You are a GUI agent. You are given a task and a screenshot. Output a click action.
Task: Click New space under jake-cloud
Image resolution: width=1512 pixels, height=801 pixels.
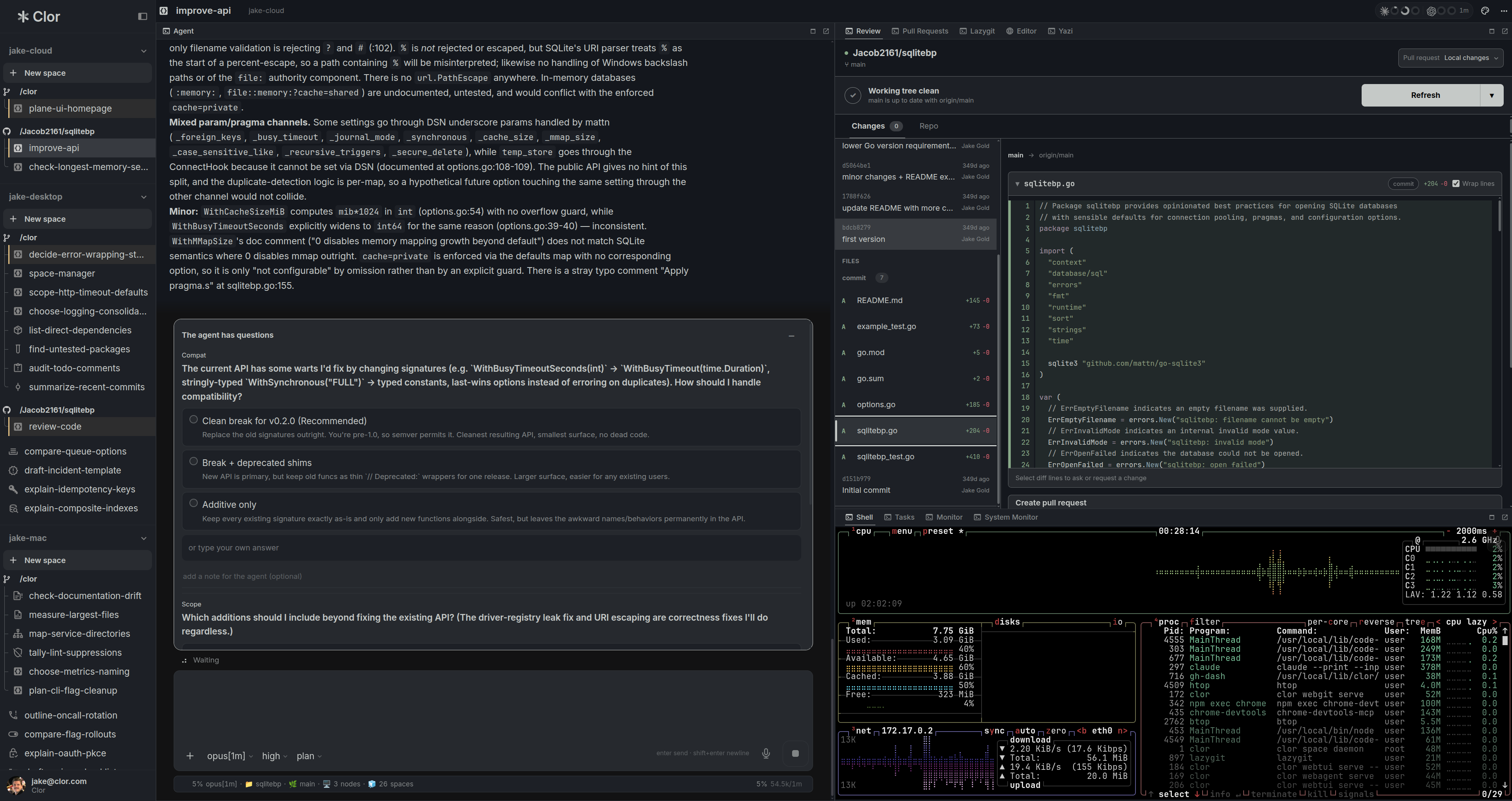(77, 73)
